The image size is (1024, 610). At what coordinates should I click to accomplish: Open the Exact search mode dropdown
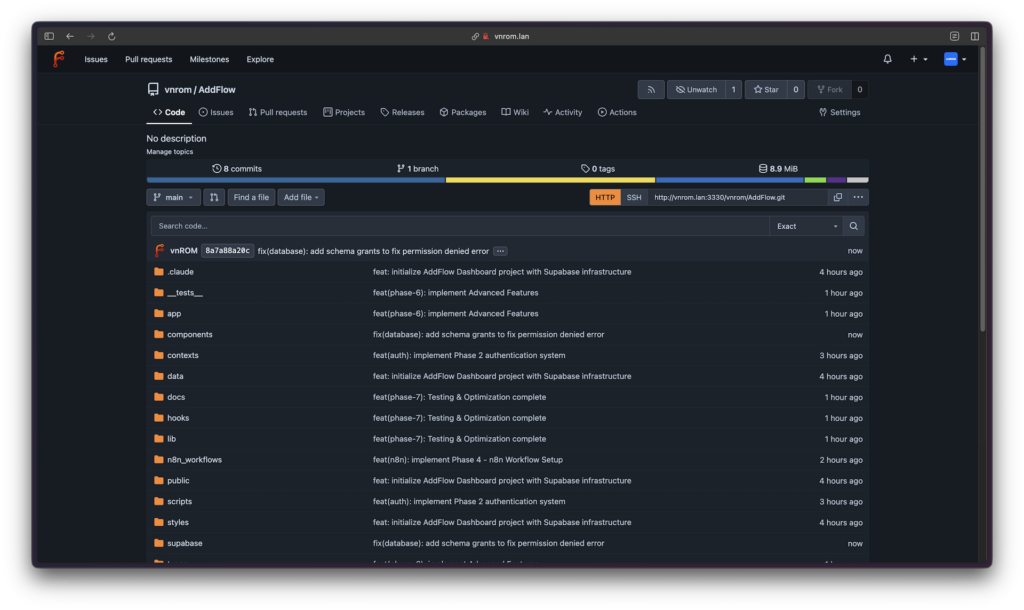tap(806, 226)
